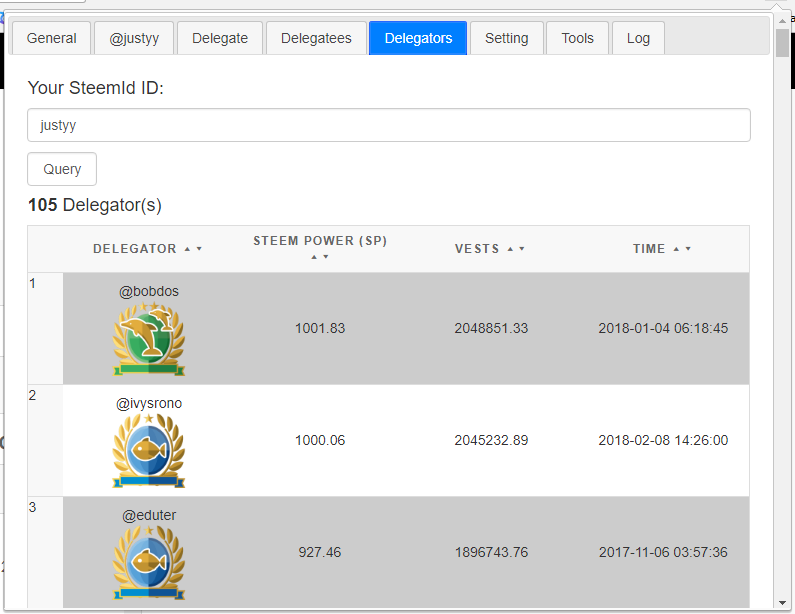Image resolution: width=795 pixels, height=614 pixels.
Task: Sort Delegator column descending arrow
Action: click(199, 249)
